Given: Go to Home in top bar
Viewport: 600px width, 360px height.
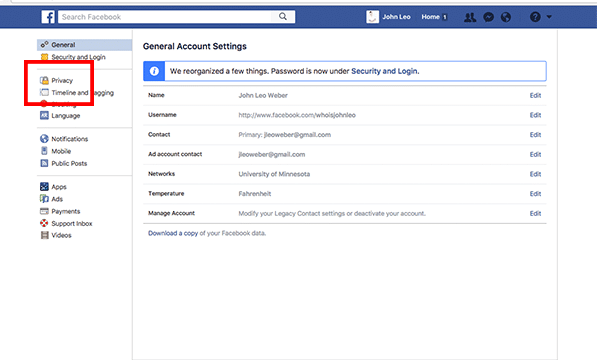Looking at the screenshot, I should pos(430,17).
